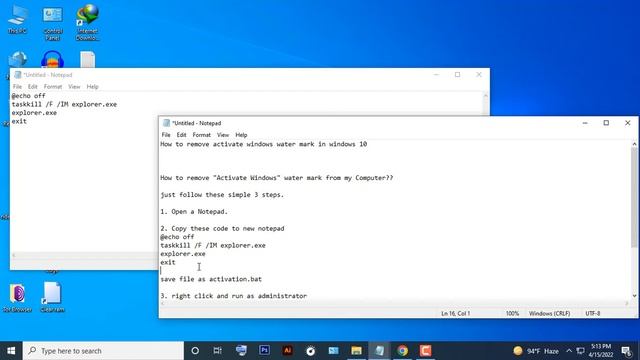Image resolution: width=640 pixels, height=360 pixels.
Task: Click line '1. Open a Notepad.'
Action: pyautogui.click(x=194, y=211)
